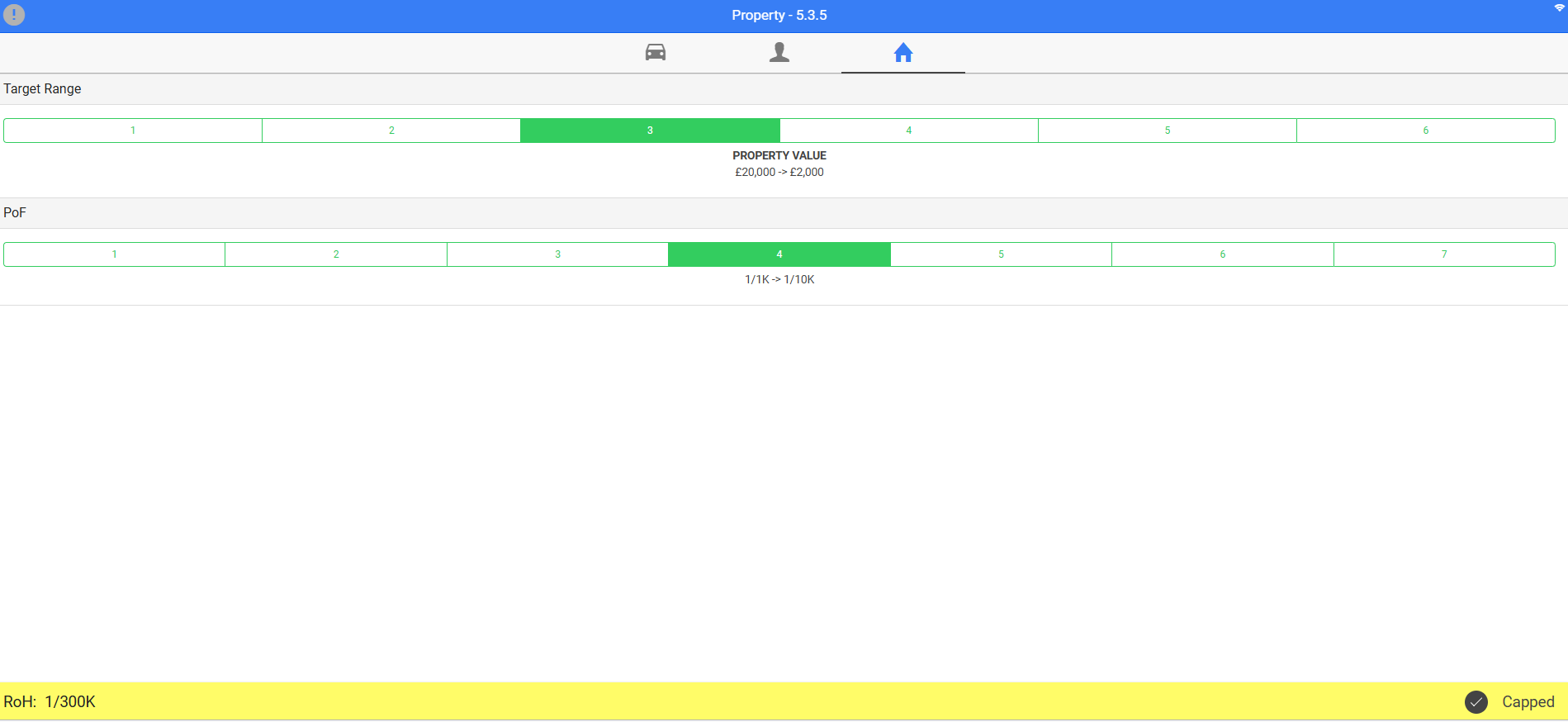Click the wifi status icon

tap(1559, 7)
